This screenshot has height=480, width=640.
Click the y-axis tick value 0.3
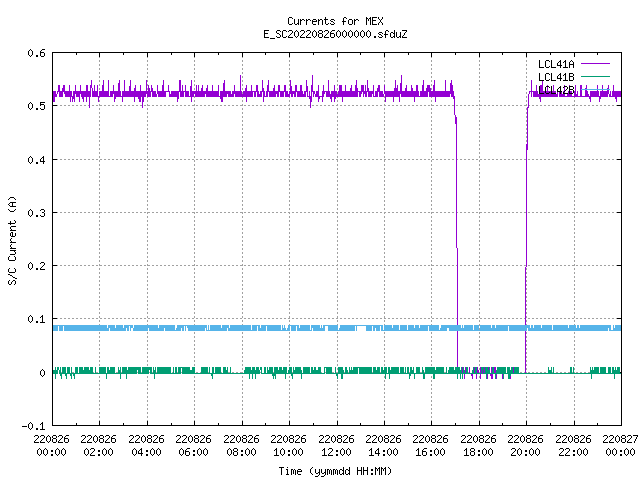point(36,213)
